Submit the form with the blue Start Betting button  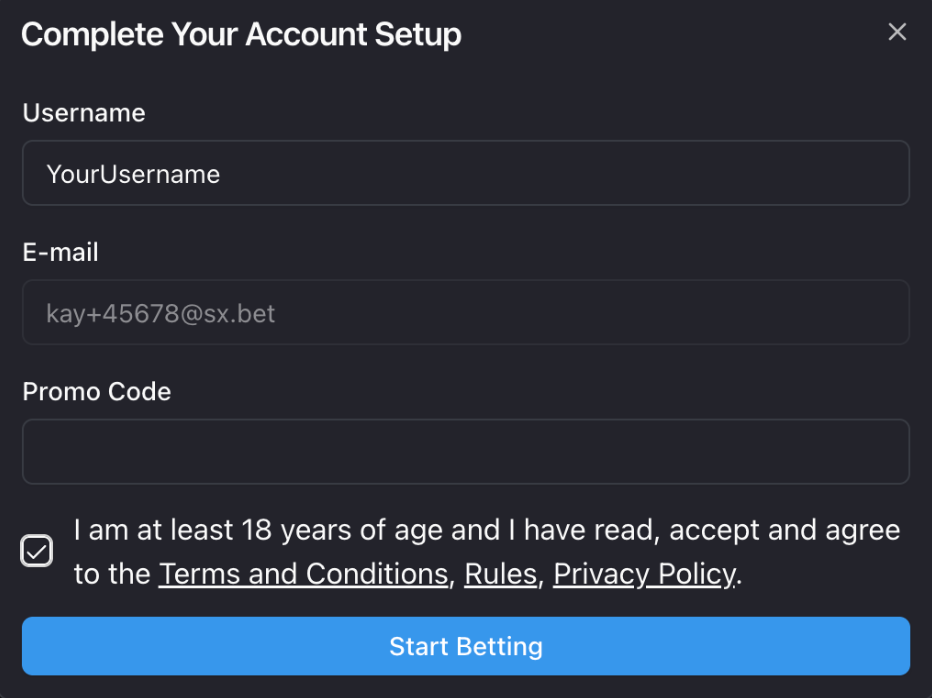point(465,646)
